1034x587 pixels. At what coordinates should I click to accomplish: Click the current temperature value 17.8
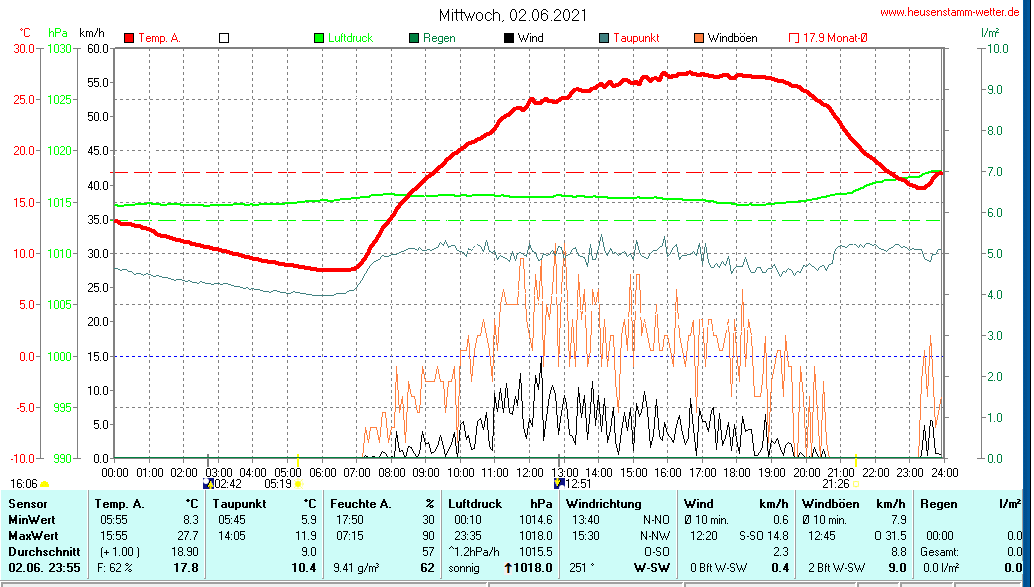(x=186, y=567)
